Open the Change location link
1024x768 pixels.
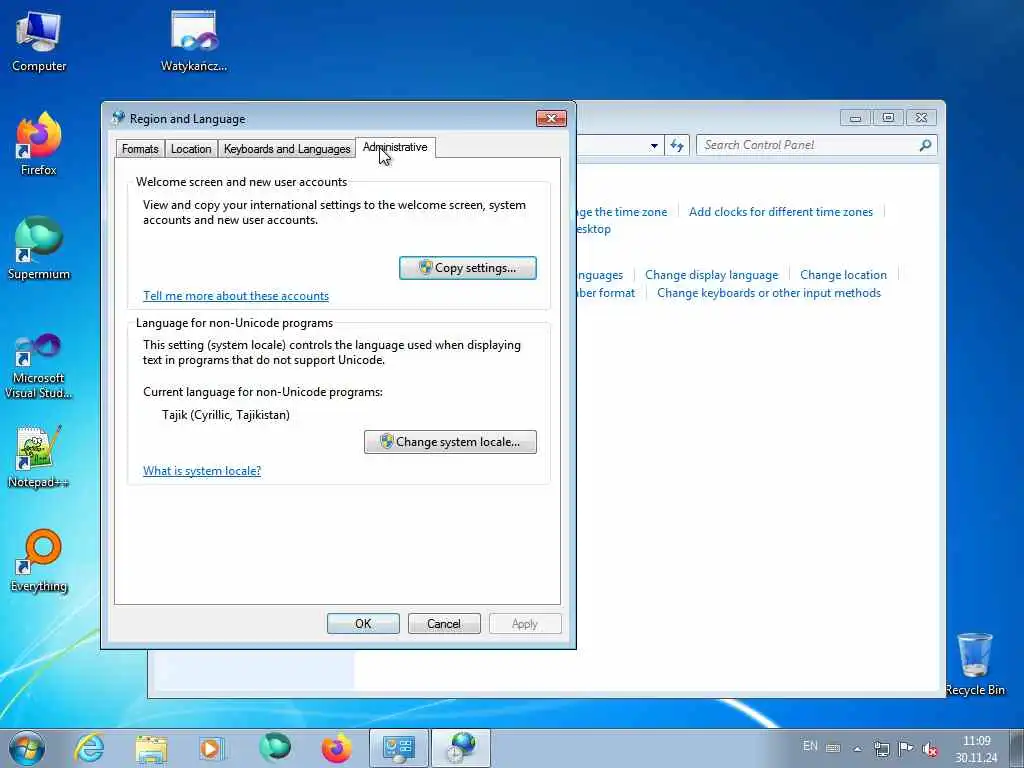[x=843, y=275]
